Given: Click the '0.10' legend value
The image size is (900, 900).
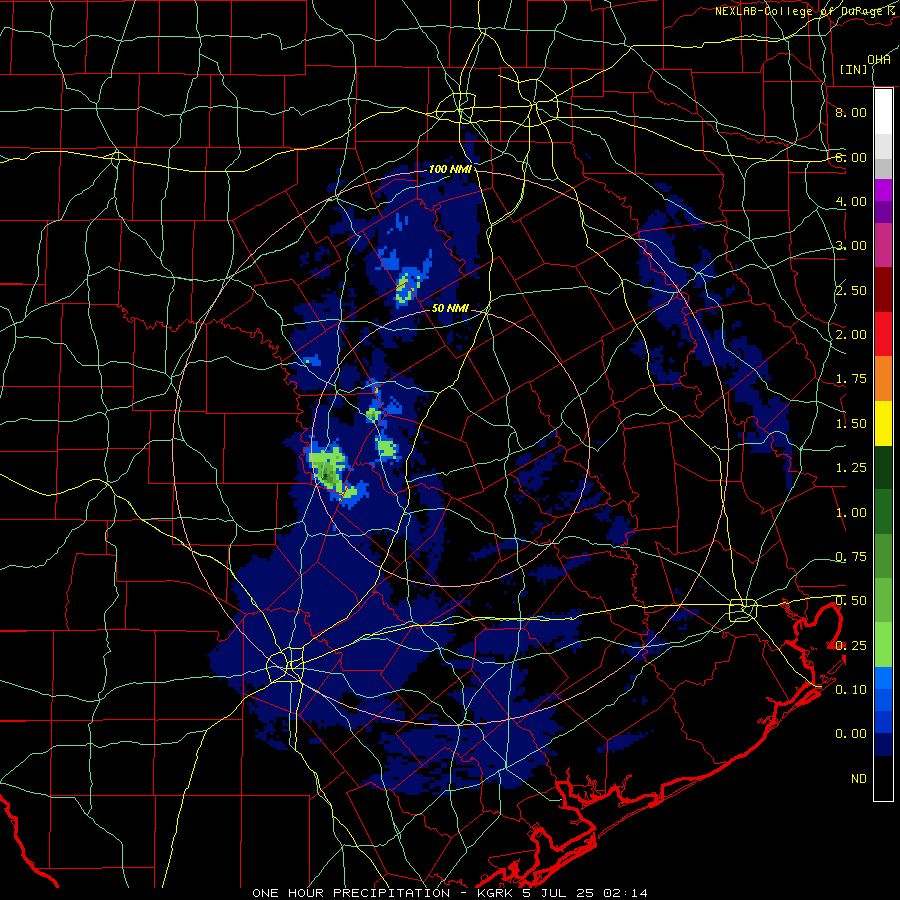Looking at the screenshot, I should (851, 689).
